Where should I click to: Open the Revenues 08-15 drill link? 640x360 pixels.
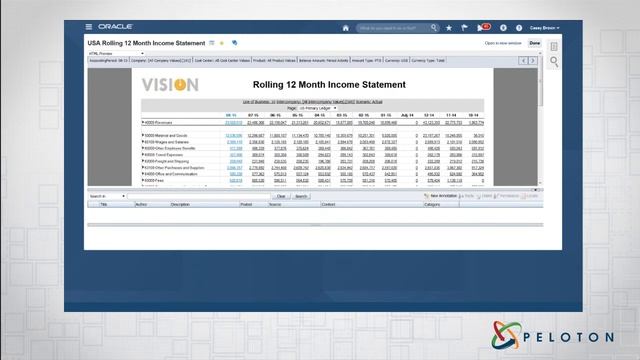(233, 122)
